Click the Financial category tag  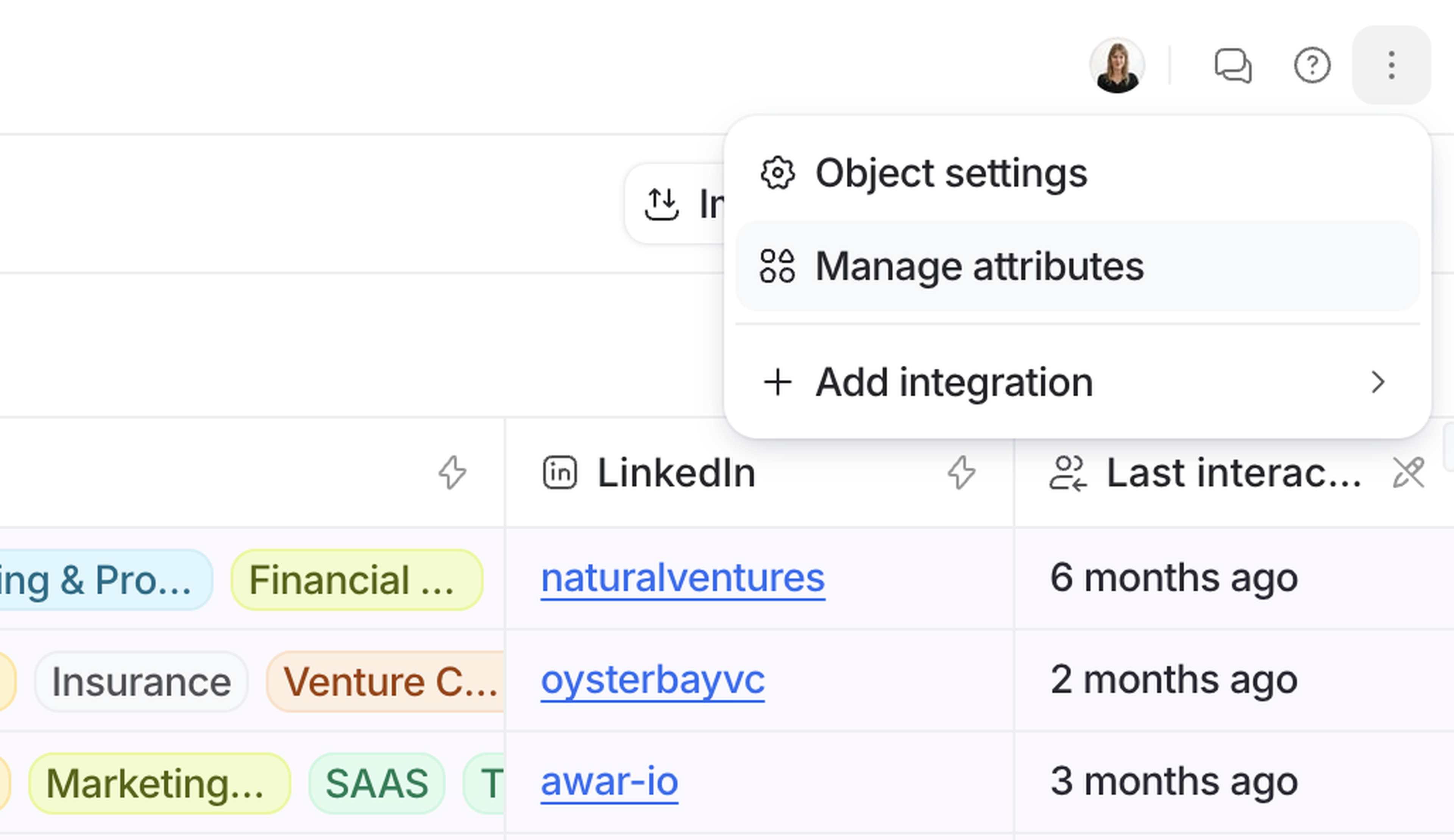[x=356, y=580]
